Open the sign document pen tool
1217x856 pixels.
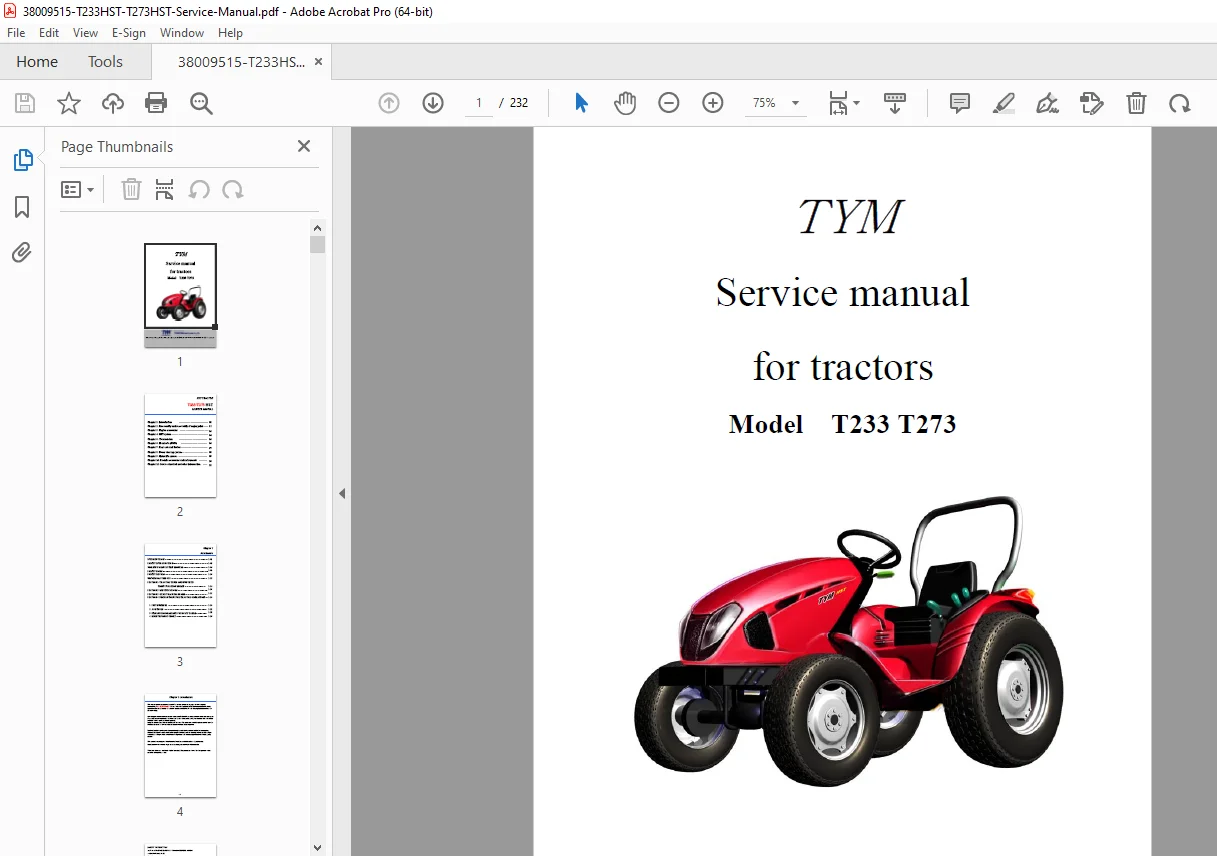[1047, 103]
